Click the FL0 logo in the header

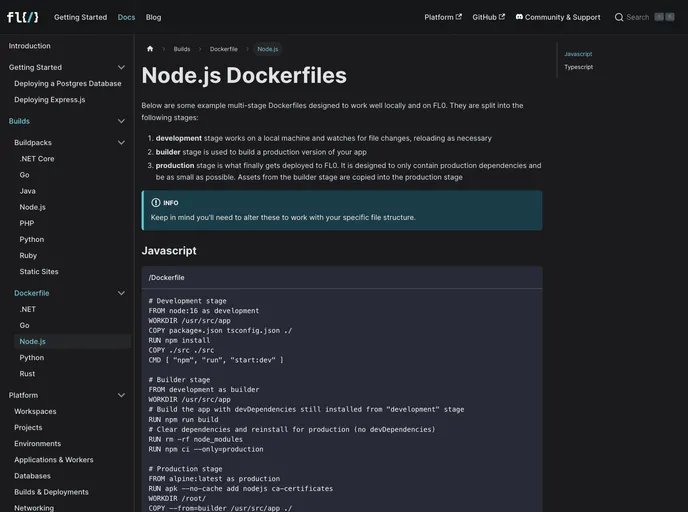(x=23, y=17)
